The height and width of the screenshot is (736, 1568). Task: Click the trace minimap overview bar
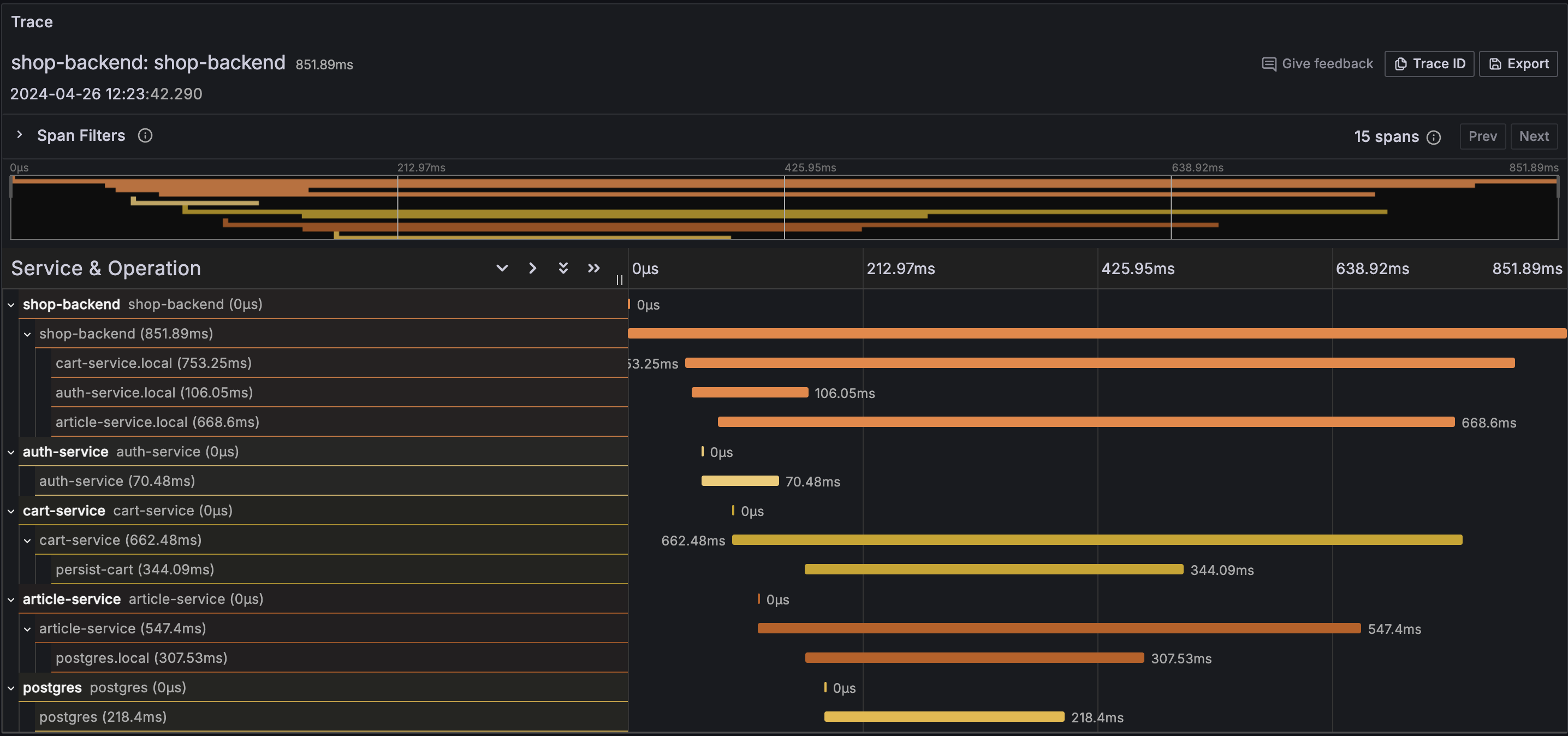pos(784,207)
